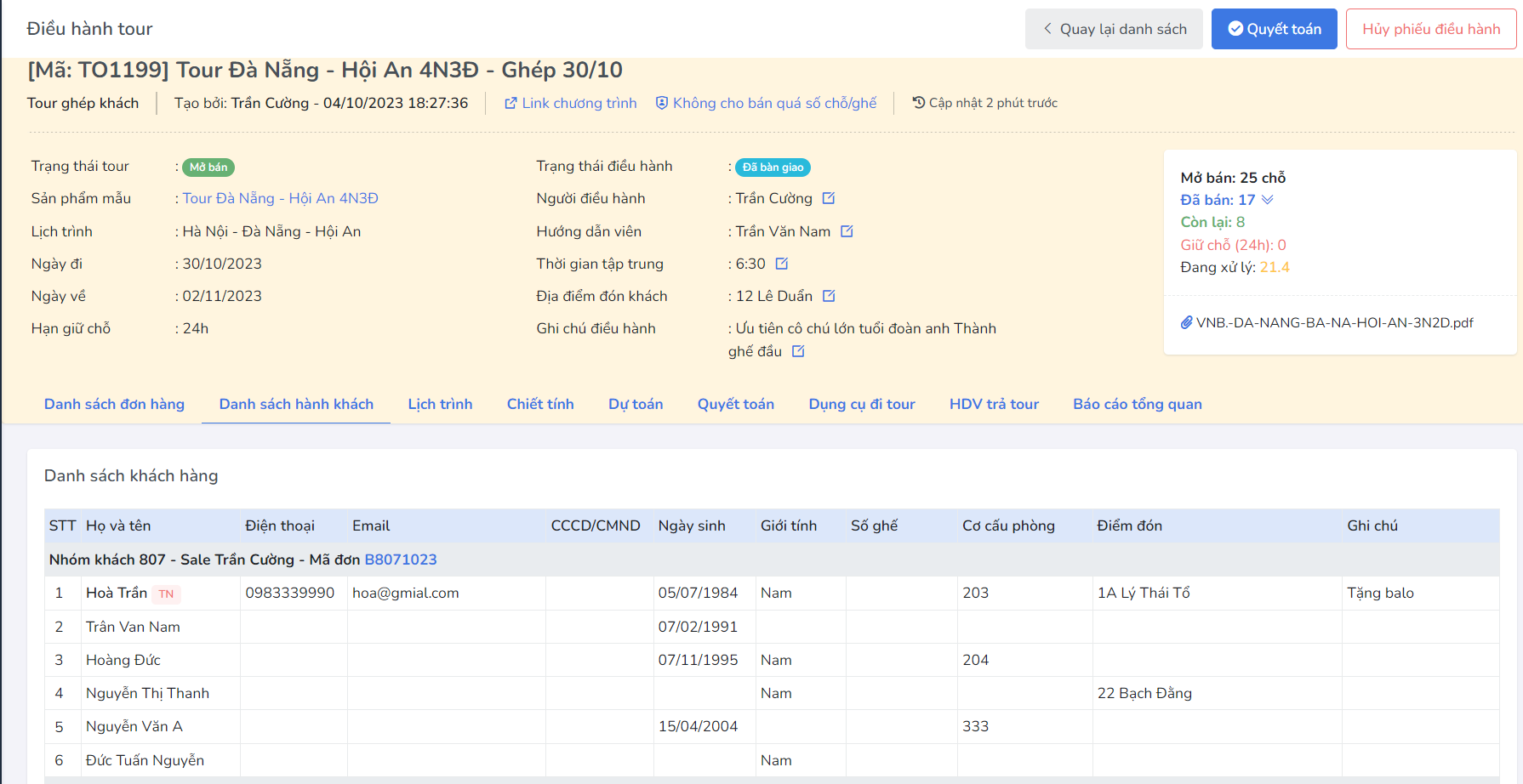Click the 'Đã bàn giao' status badge
Image resolution: width=1523 pixels, height=784 pixels.
pos(773,168)
